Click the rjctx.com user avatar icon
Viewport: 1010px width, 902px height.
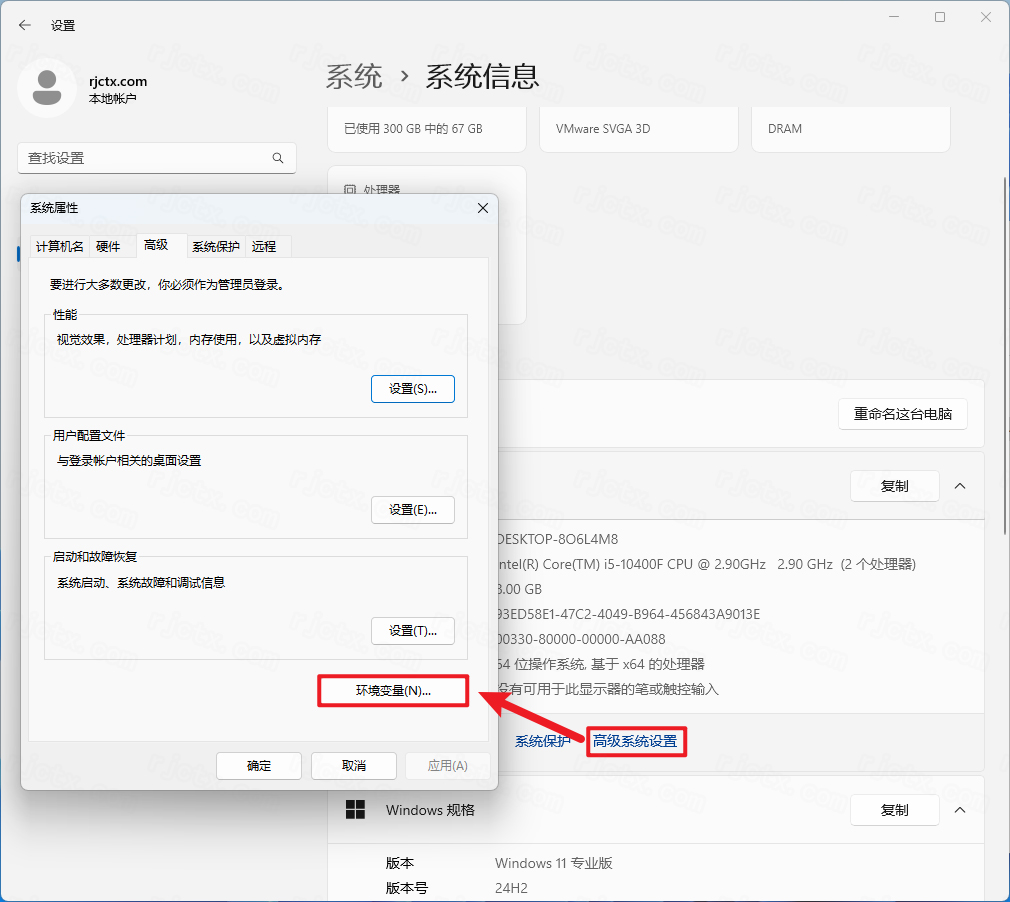(x=47, y=88)
